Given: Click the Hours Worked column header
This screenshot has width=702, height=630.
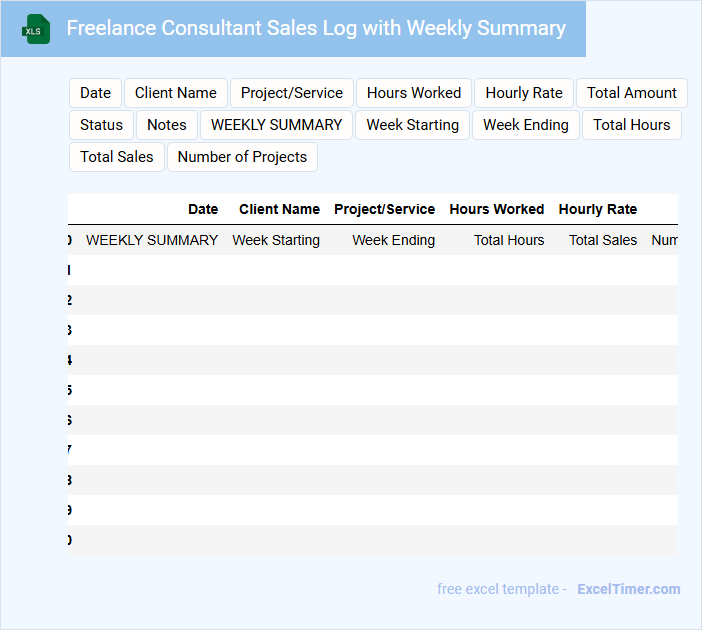Looking at the screenshot, I should pos(497,209).
